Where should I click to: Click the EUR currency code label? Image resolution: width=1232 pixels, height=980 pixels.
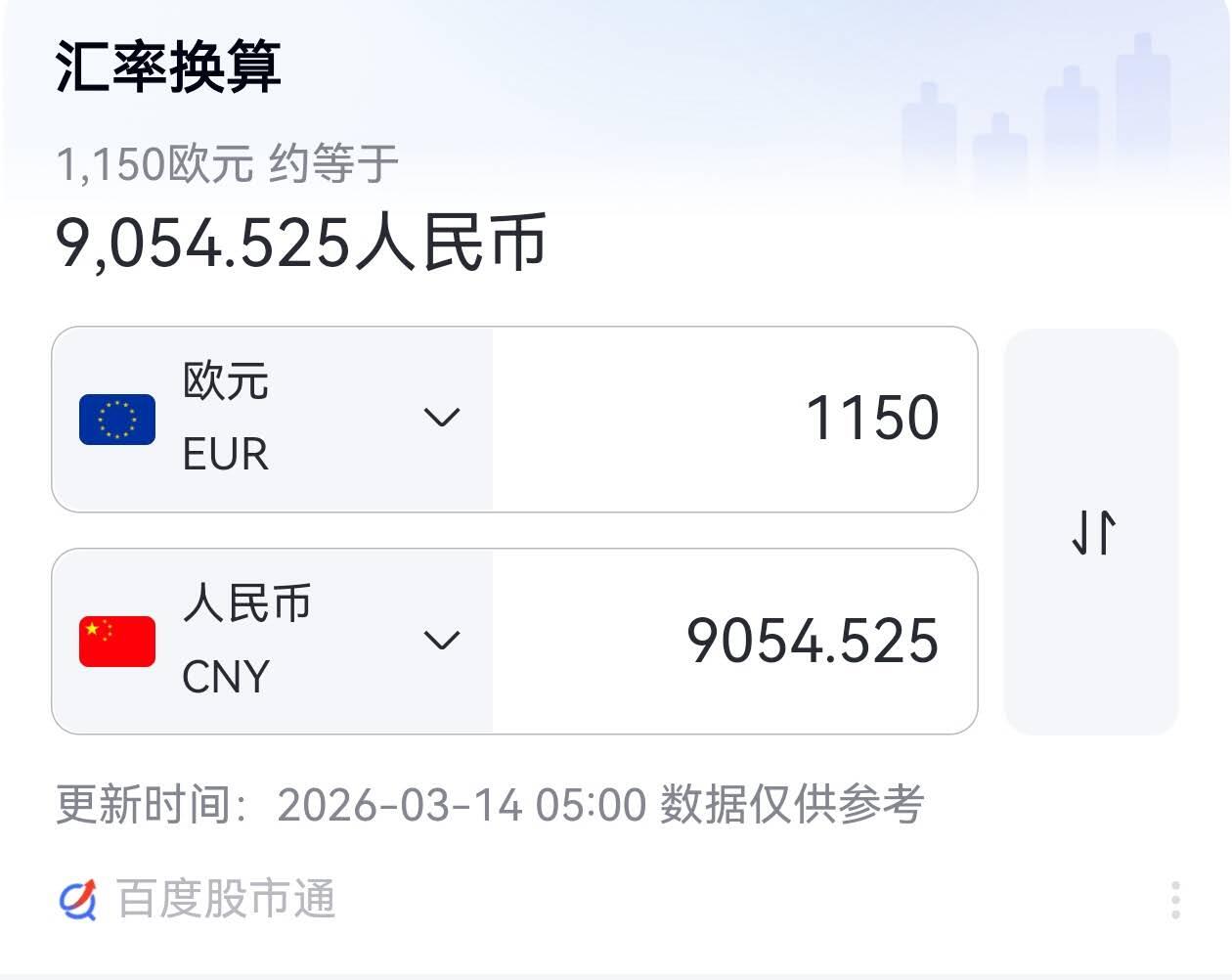224,453
